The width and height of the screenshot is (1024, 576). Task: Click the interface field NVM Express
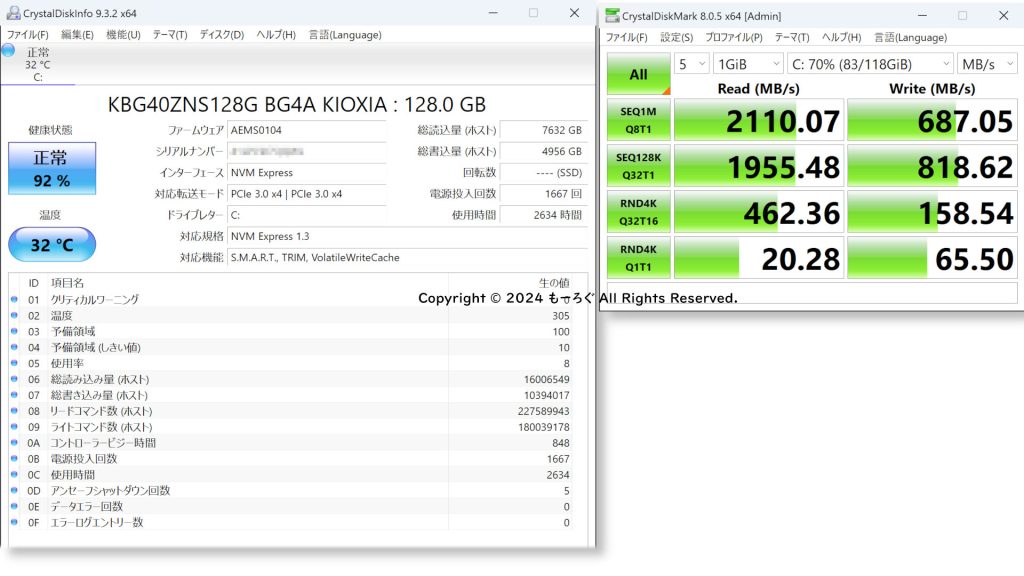306,172
